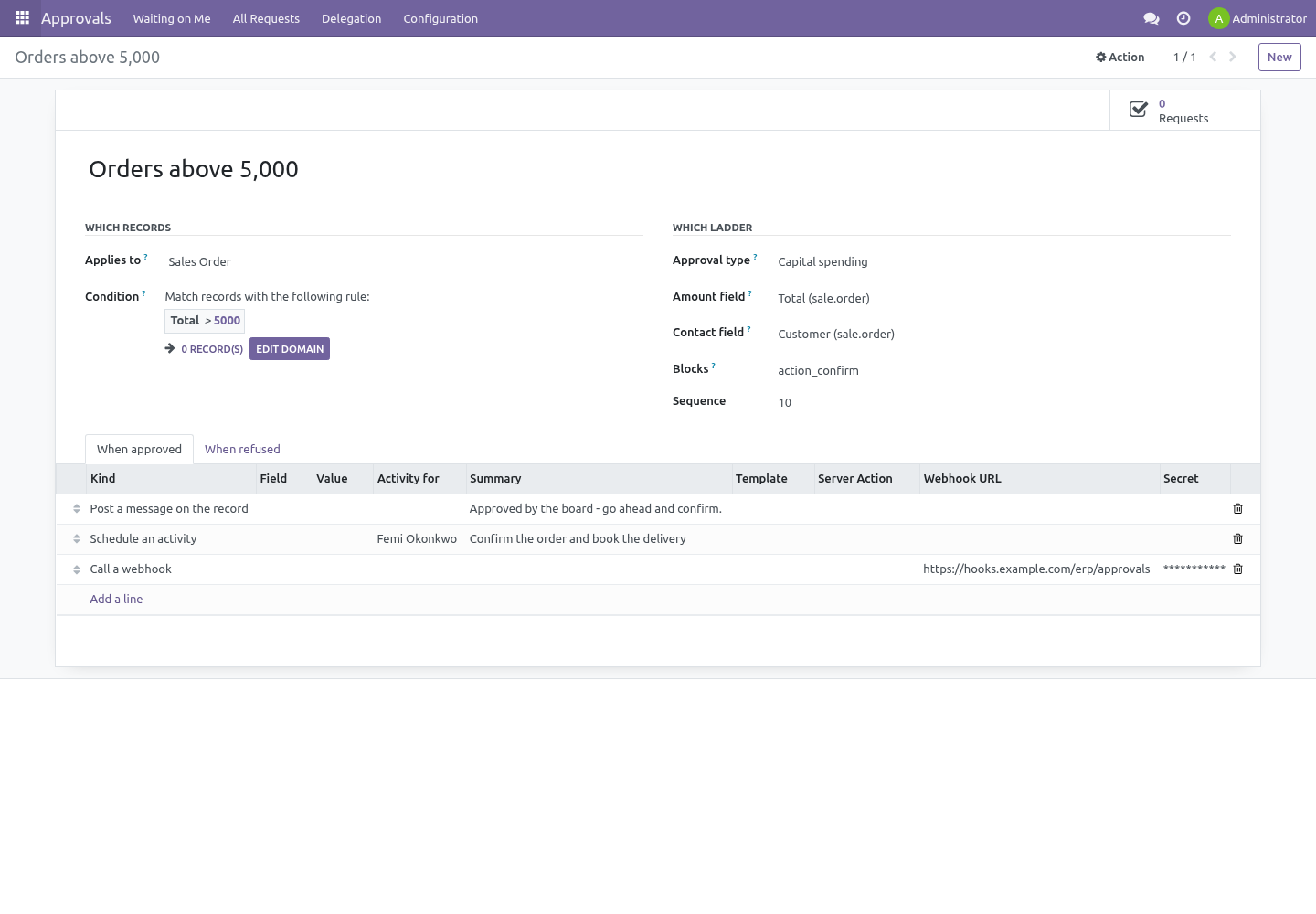Image resolution: width=1316 pixels, height=914 pixels.
Task: Open the conversations chat icon
Action: [1151, 18]
